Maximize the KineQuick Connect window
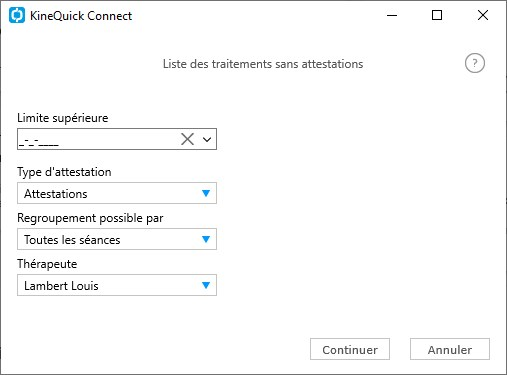The image size is (507, 375). coord(437,15)
